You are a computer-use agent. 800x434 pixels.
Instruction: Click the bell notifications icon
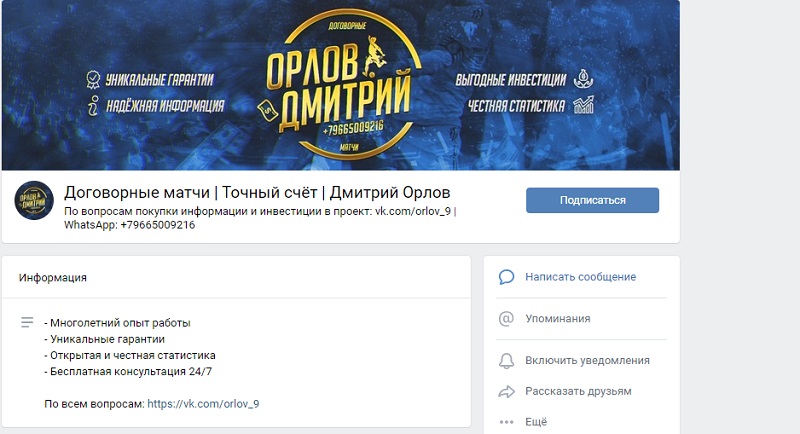point(506,361)
